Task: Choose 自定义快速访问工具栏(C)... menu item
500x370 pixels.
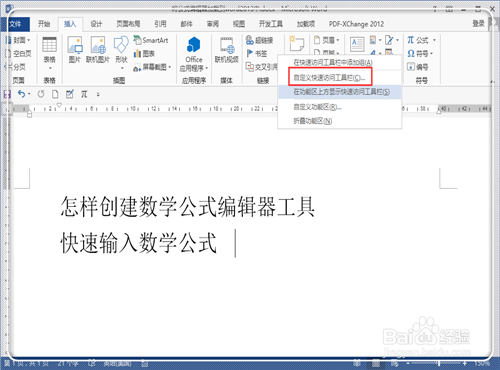Action: (340, 78)
